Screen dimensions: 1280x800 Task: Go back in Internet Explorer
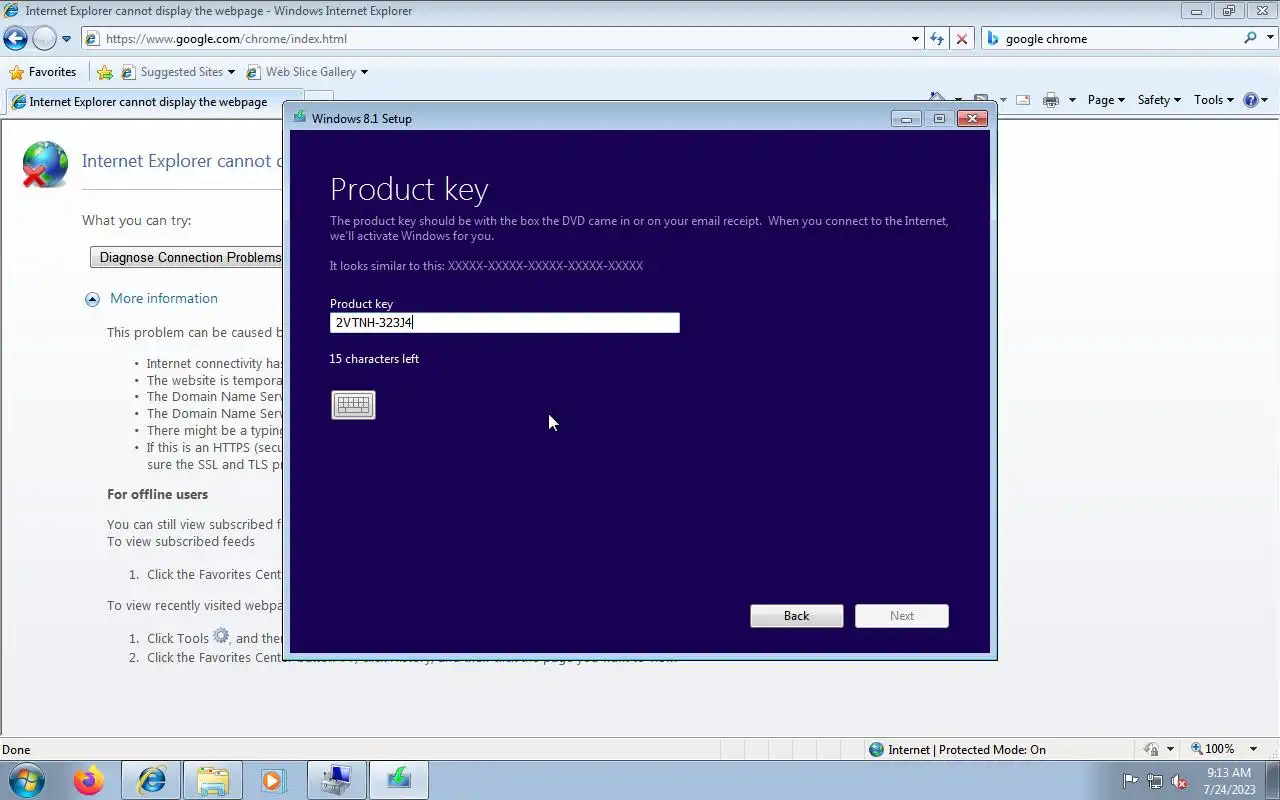coord(15,39)
